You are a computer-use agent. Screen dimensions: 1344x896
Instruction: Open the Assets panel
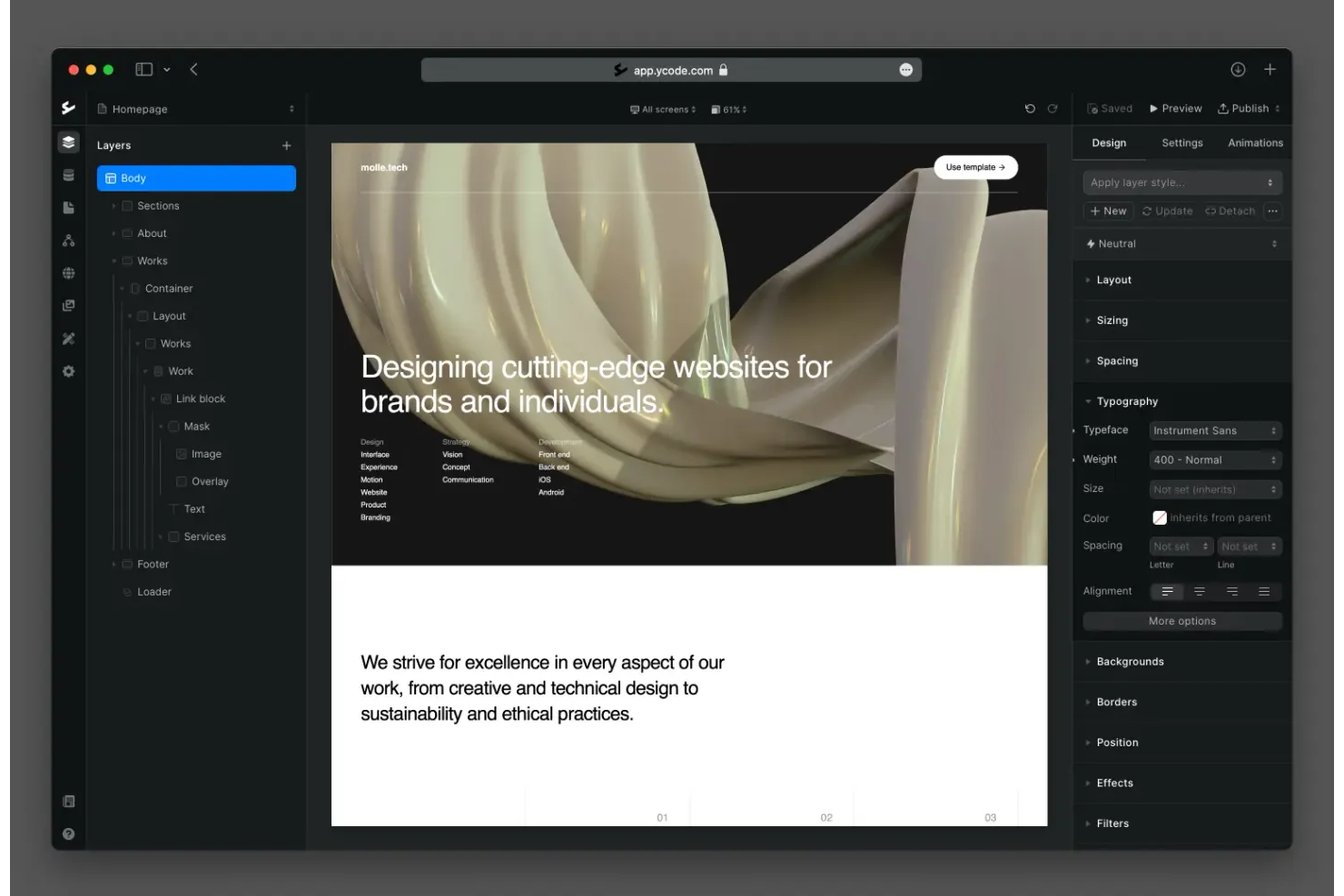(x=68, y=305)
